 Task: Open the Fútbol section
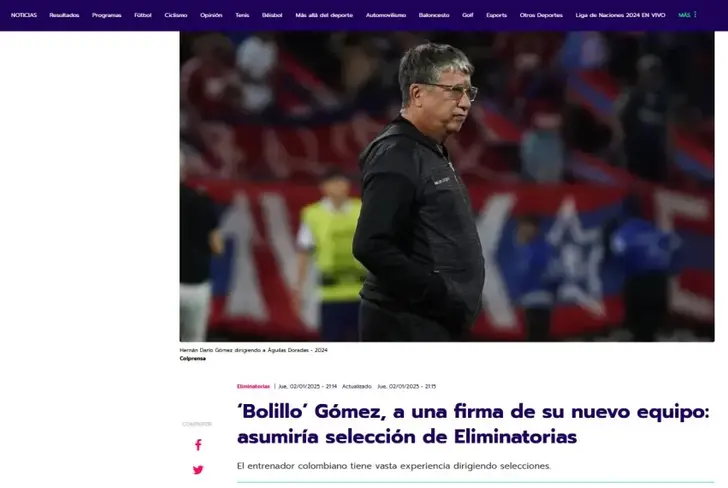tap(143, 15)
